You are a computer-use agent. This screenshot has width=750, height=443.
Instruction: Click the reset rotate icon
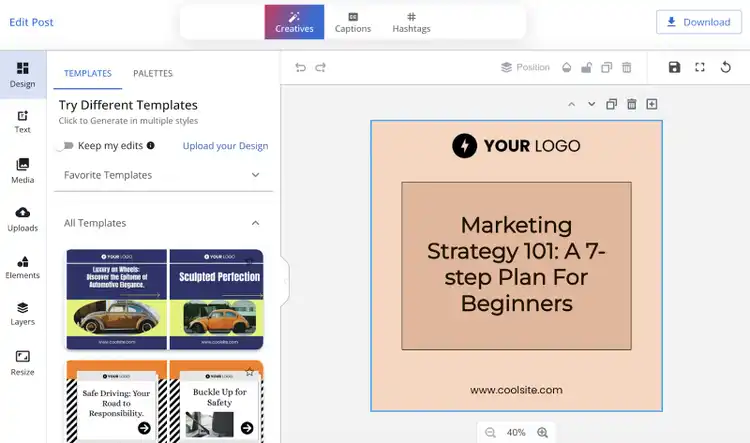[x=726, y=67]
